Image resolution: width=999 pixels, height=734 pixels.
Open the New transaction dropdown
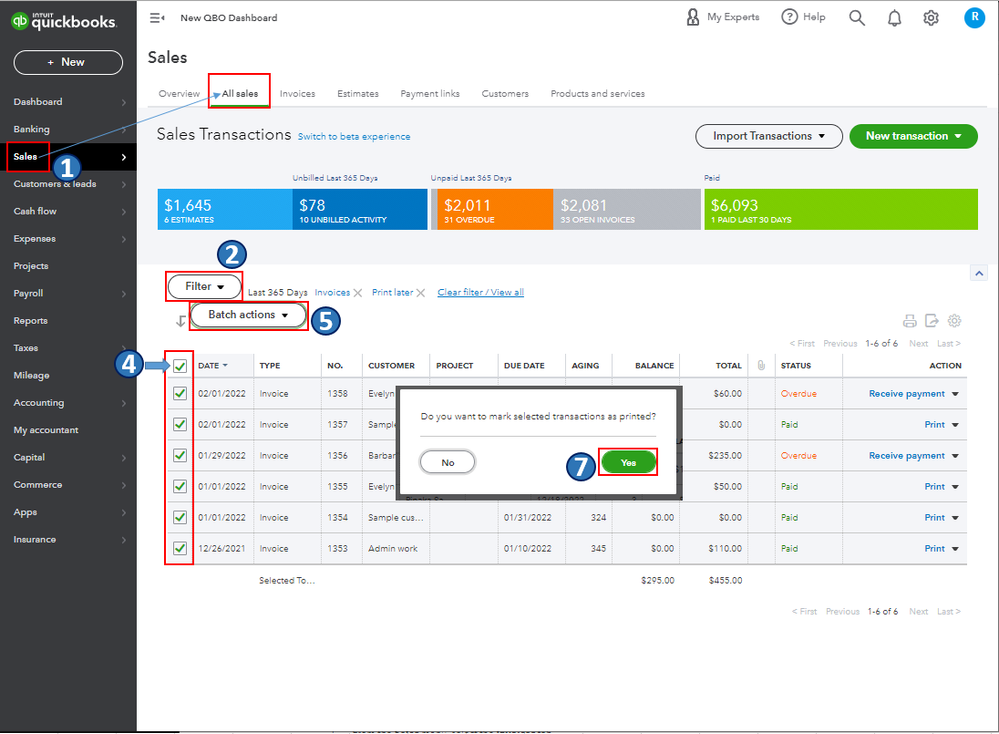(x=913, y=136)
